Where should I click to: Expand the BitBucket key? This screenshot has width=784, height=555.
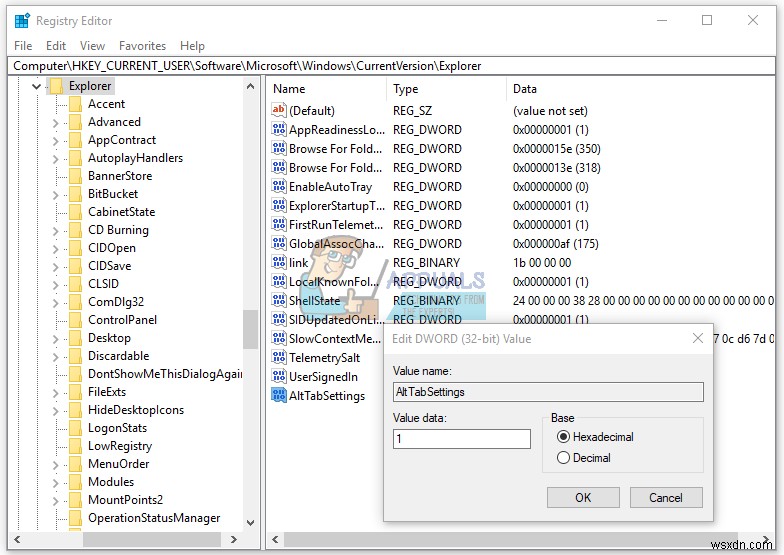[56, 194]
